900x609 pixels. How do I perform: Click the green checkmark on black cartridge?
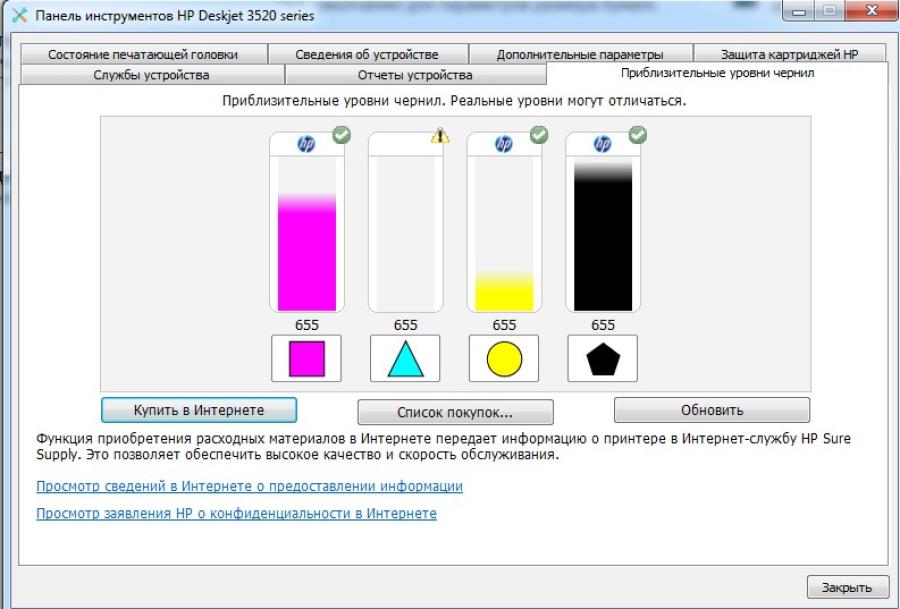[638, 135]
